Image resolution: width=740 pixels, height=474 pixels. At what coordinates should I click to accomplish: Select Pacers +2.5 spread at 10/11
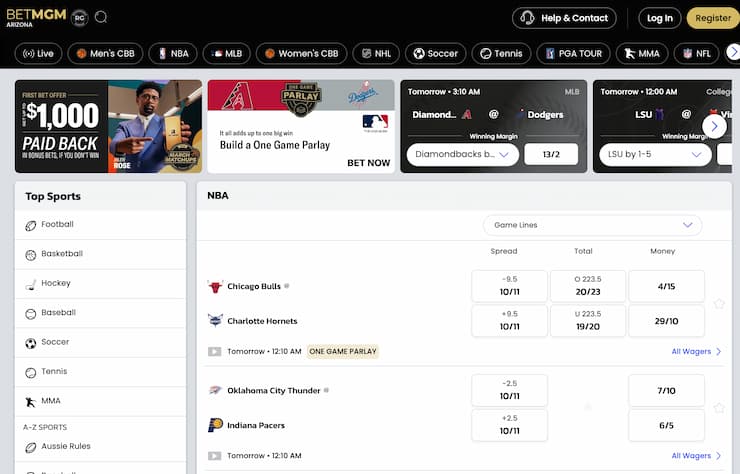tap(509, 425)
